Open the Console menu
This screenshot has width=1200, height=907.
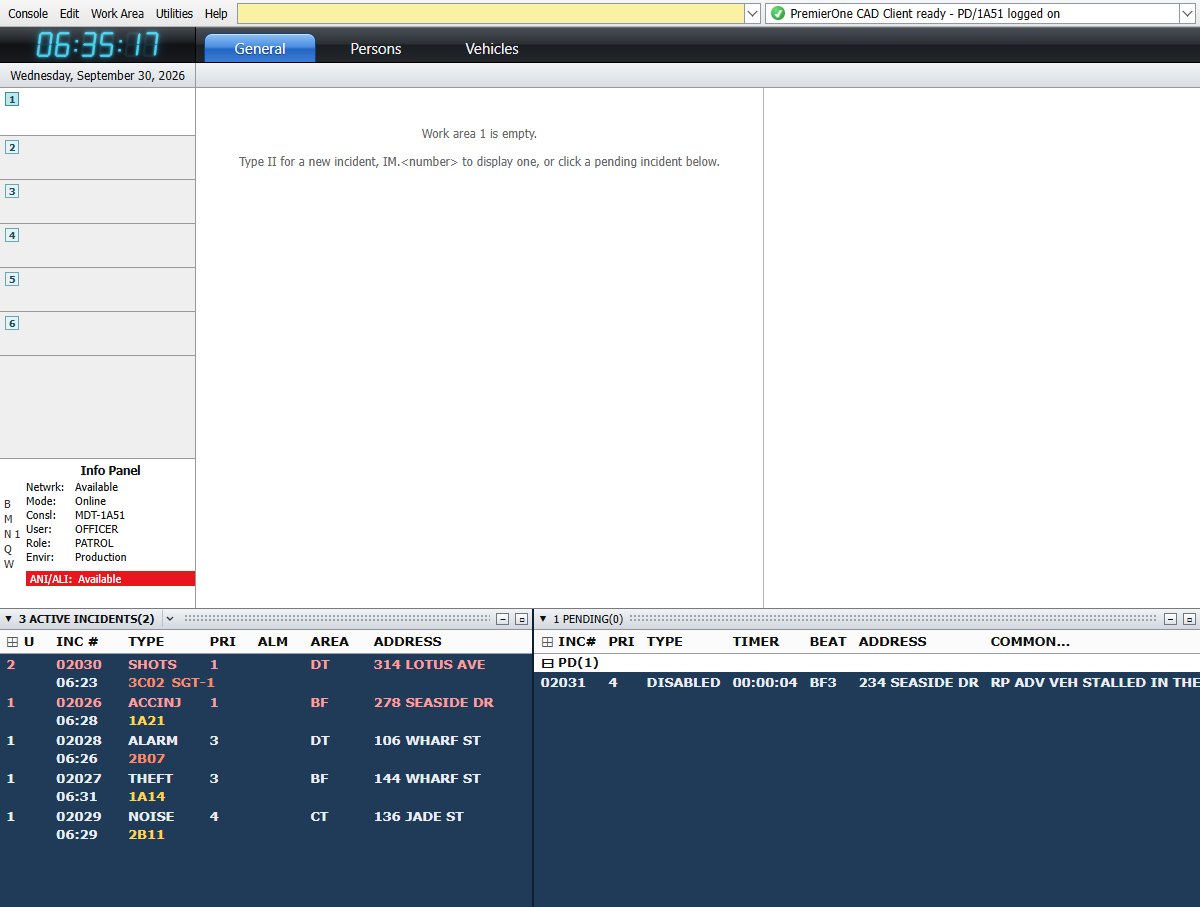[28, 14]
